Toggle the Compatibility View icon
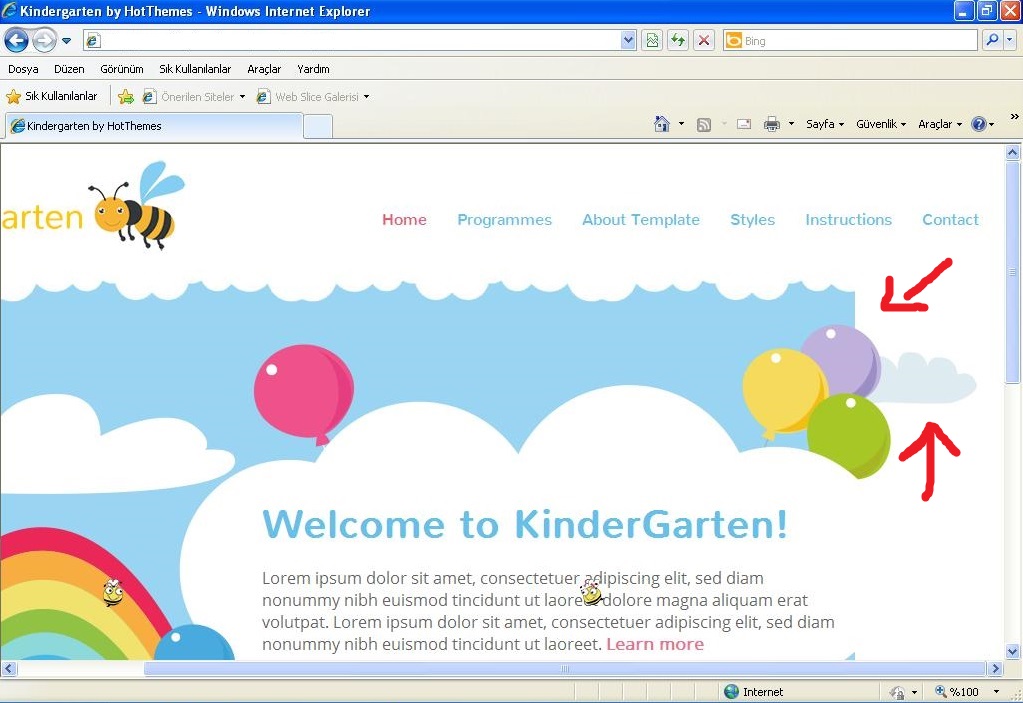 click(652, 40)
